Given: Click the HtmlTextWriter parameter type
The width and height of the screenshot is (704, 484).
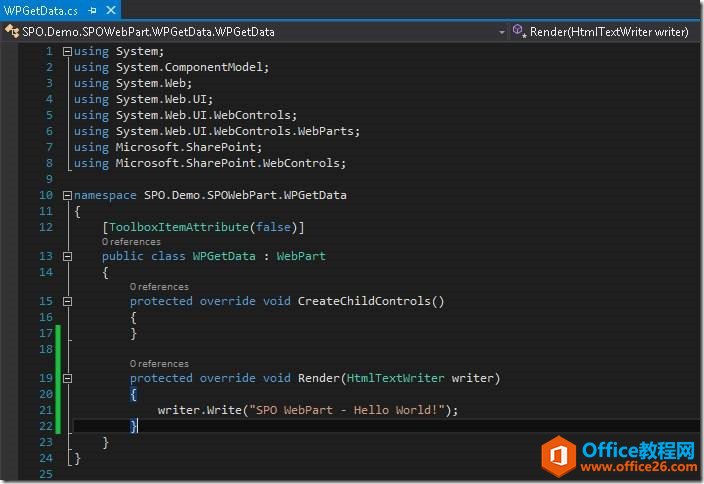Looking at the screenshot, I should (396, 378).
